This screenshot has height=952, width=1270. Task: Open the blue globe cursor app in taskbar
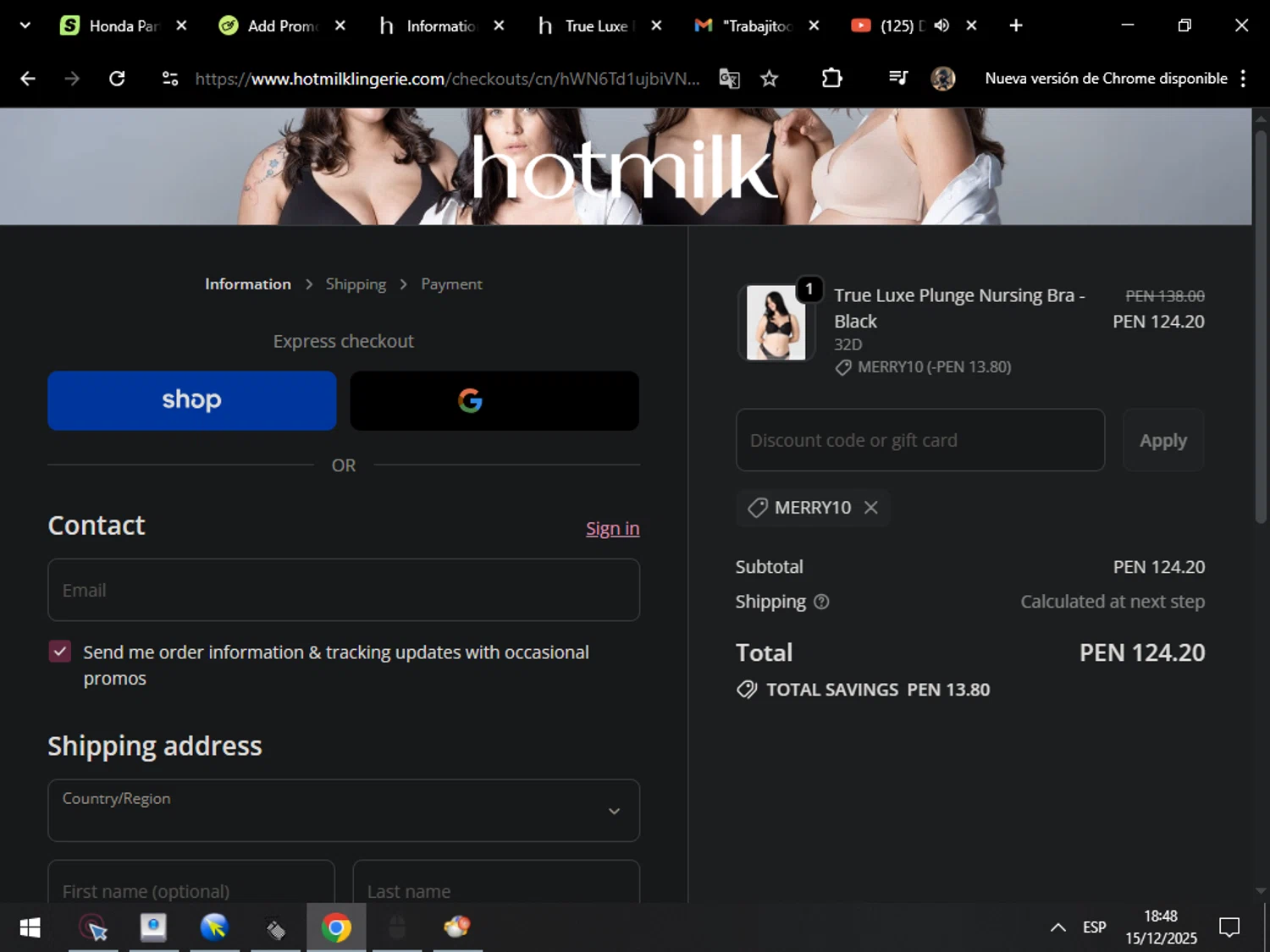(214, 928)
